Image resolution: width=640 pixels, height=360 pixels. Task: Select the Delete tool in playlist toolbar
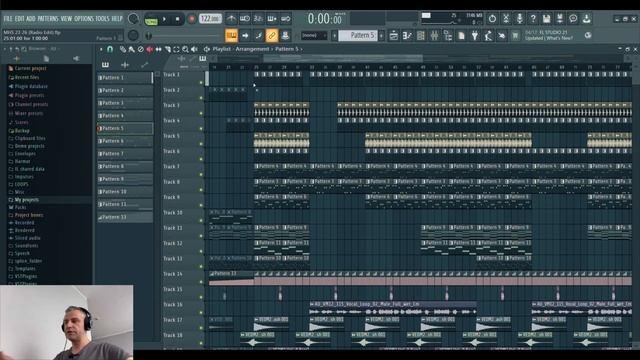click(x=140, y=49)
